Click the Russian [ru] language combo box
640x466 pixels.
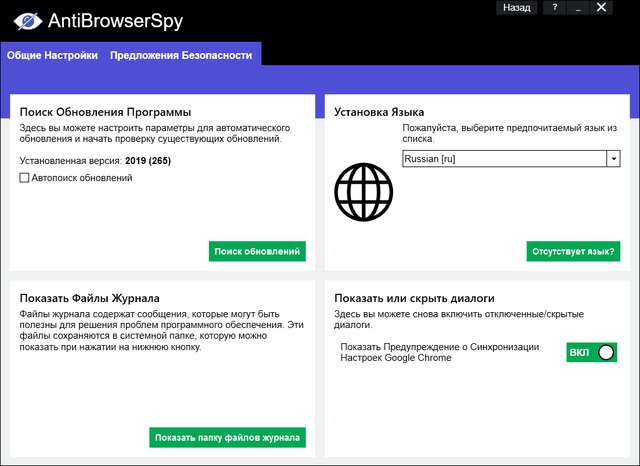[x=504, y=159]
